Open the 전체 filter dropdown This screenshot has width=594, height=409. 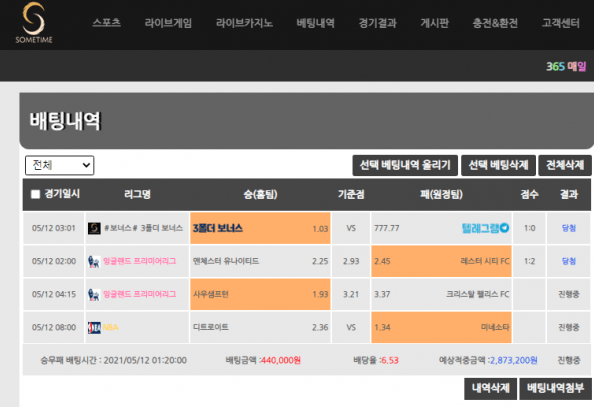point(59,165)
